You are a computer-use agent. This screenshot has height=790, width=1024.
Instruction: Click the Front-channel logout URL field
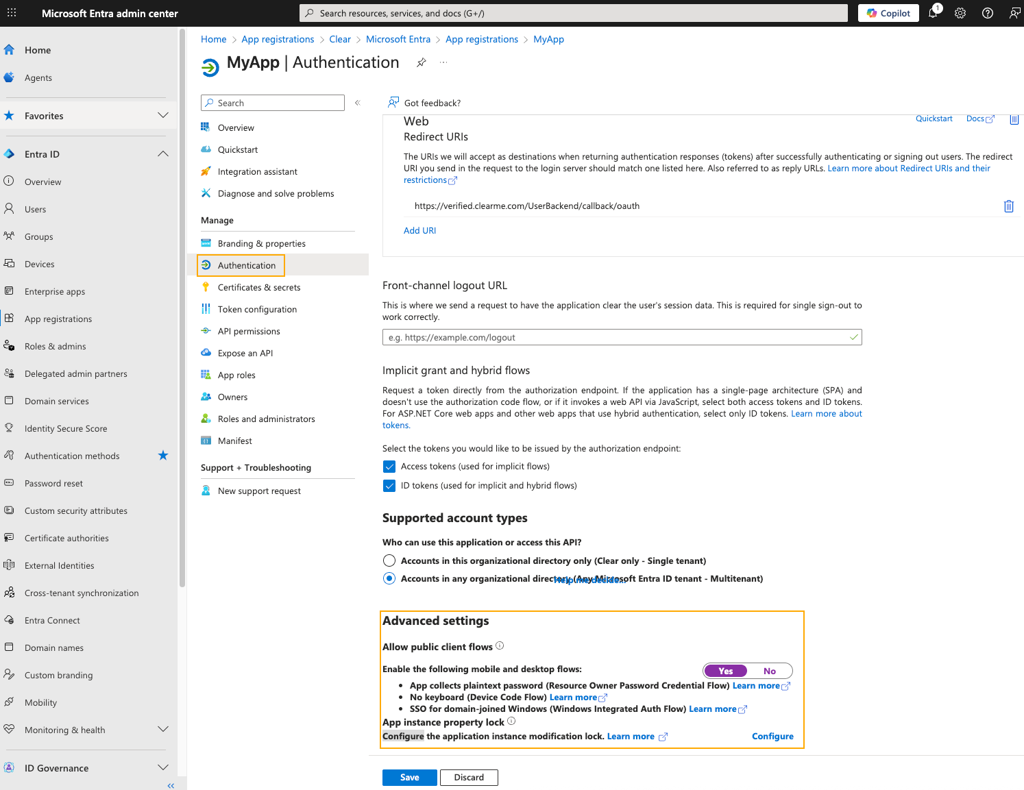click(x=622, y=338)
